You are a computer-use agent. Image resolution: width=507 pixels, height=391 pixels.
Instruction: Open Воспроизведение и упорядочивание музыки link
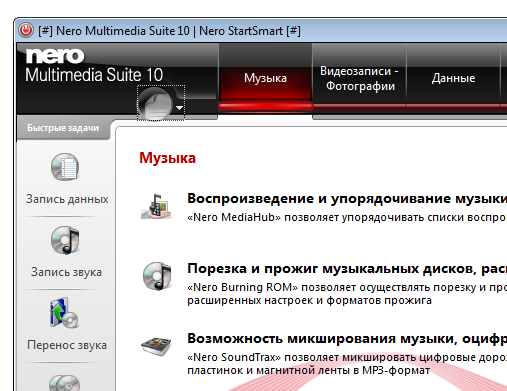pyautogui.click(x=347, y=199)
